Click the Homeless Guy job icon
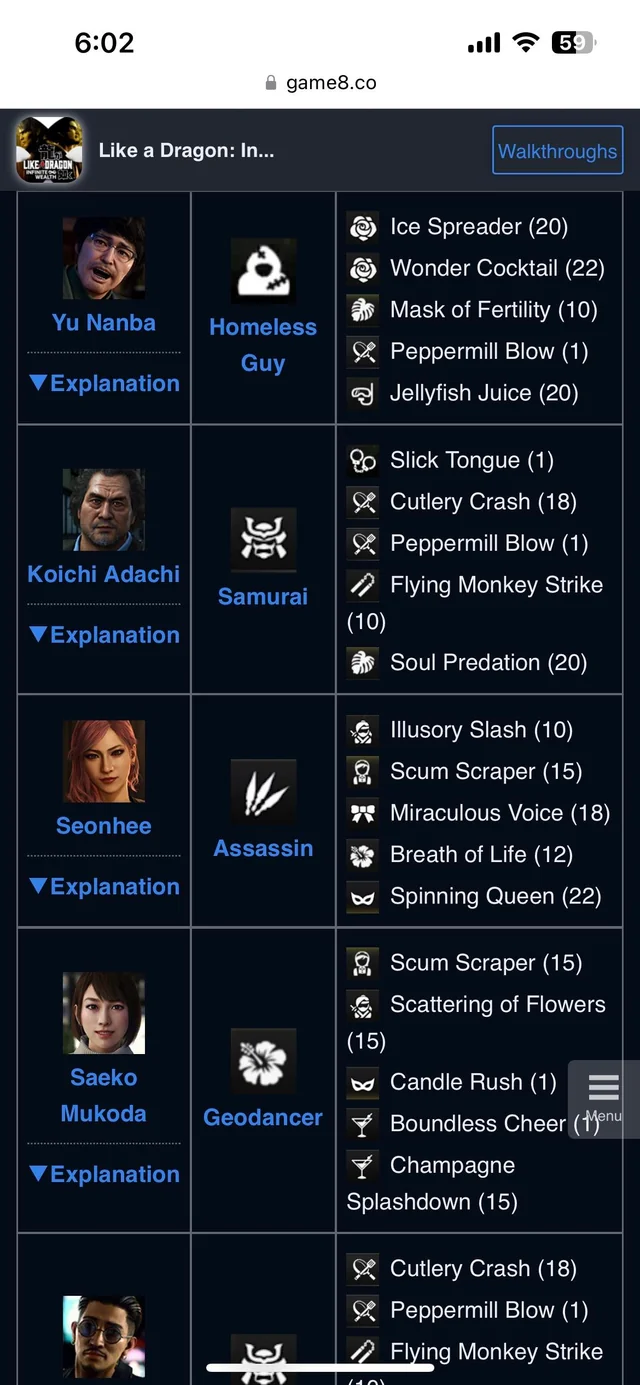The image size is (640, 1385). click(x=262, y=268)
